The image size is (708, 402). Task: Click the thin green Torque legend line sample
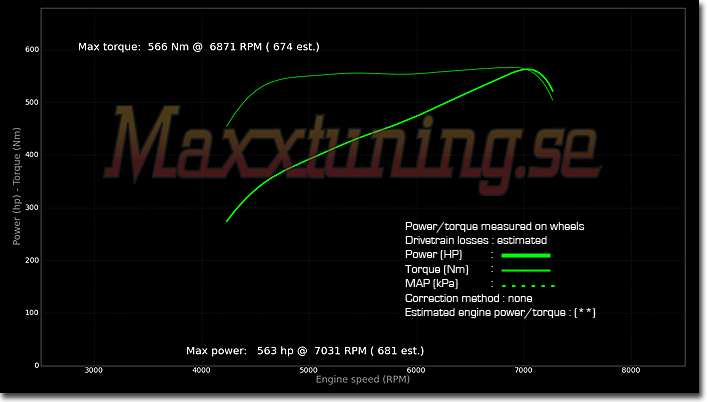coord(526,271)
